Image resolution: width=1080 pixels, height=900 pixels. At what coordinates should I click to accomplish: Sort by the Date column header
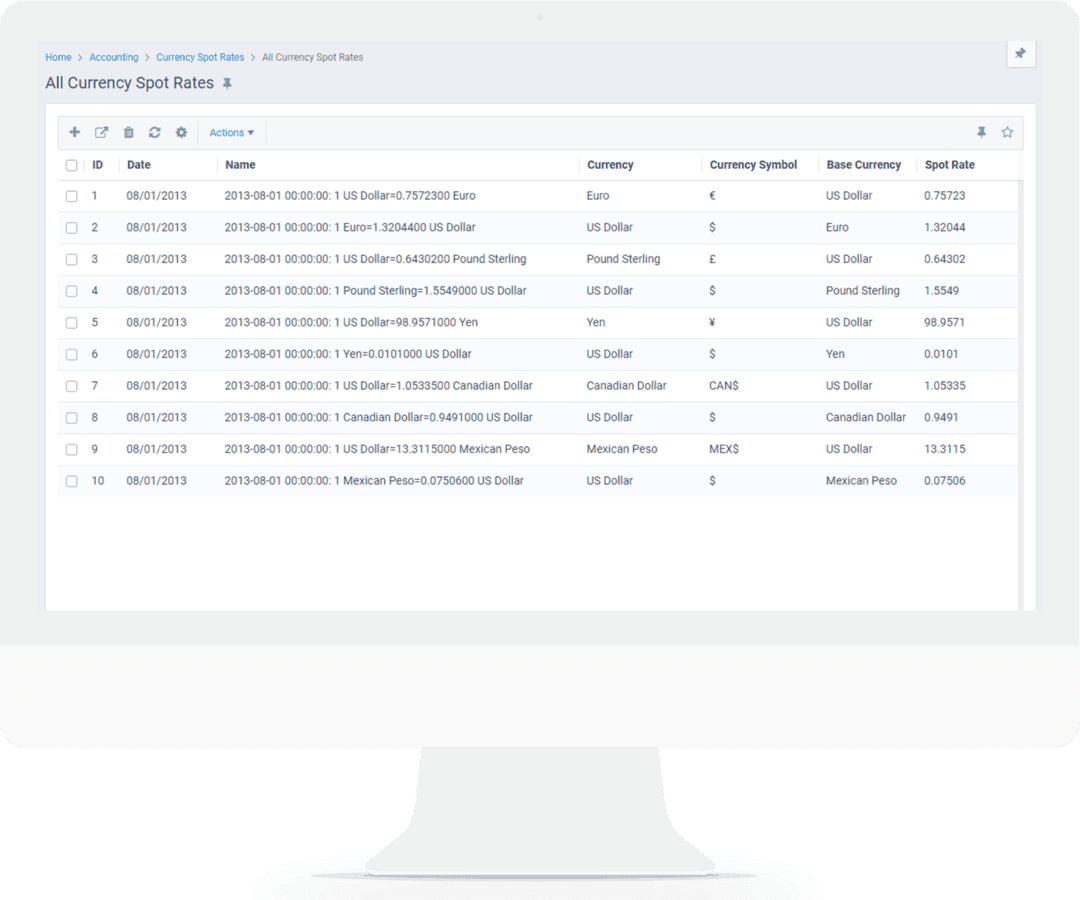138,165
